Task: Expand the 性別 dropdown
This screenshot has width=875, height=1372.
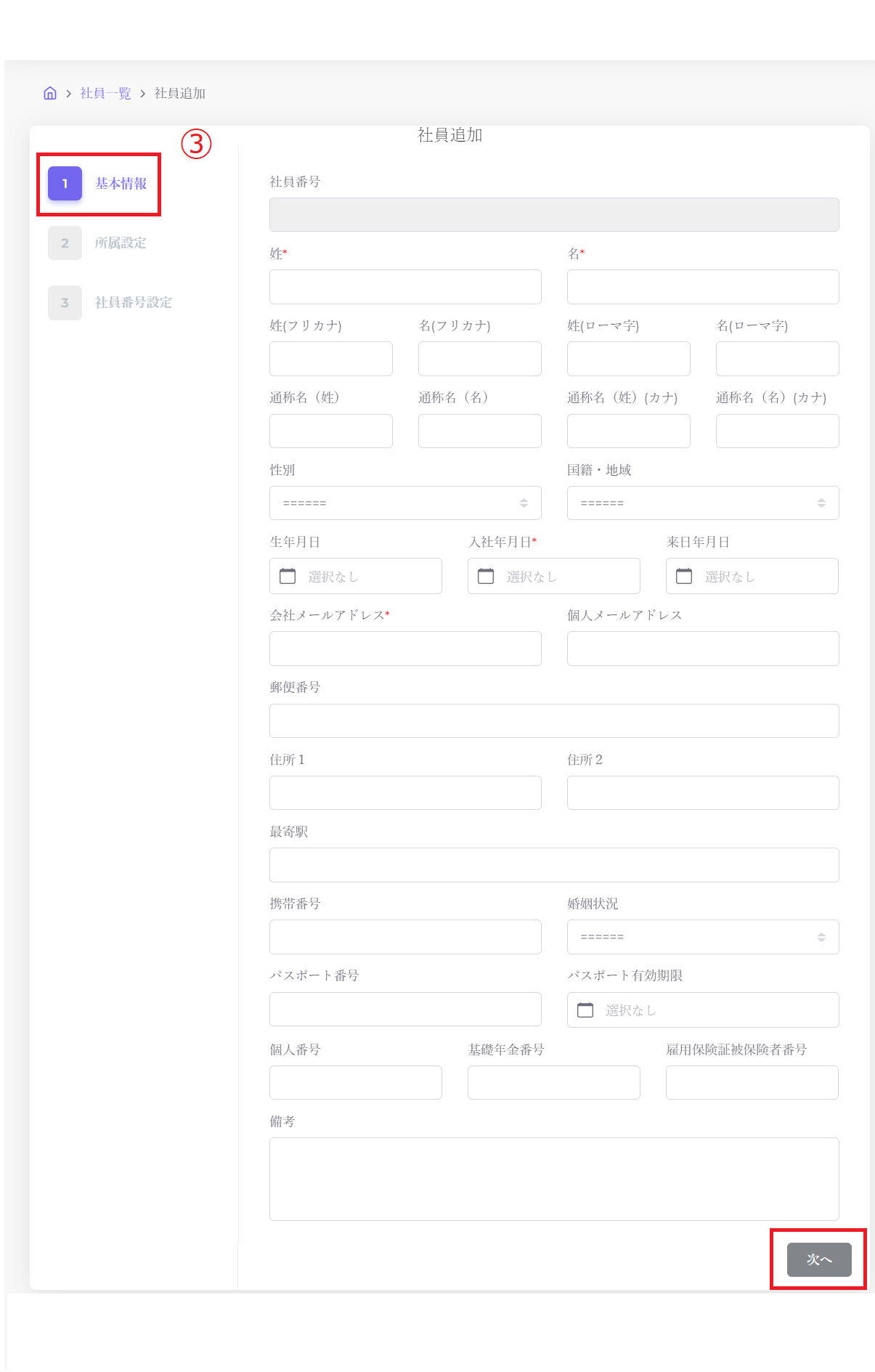Action: 405,503
